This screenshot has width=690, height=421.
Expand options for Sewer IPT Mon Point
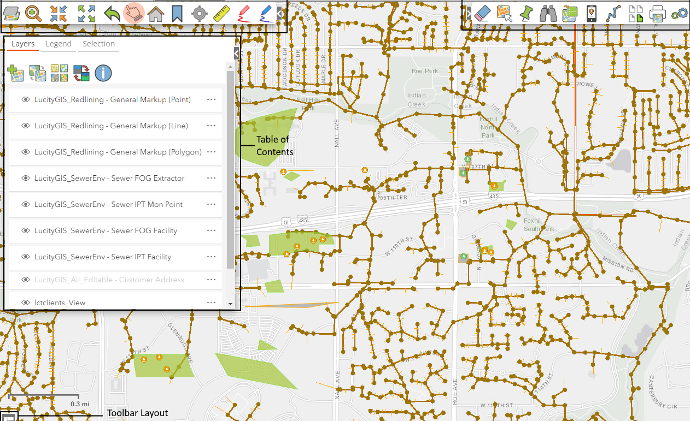coord(211,205)
